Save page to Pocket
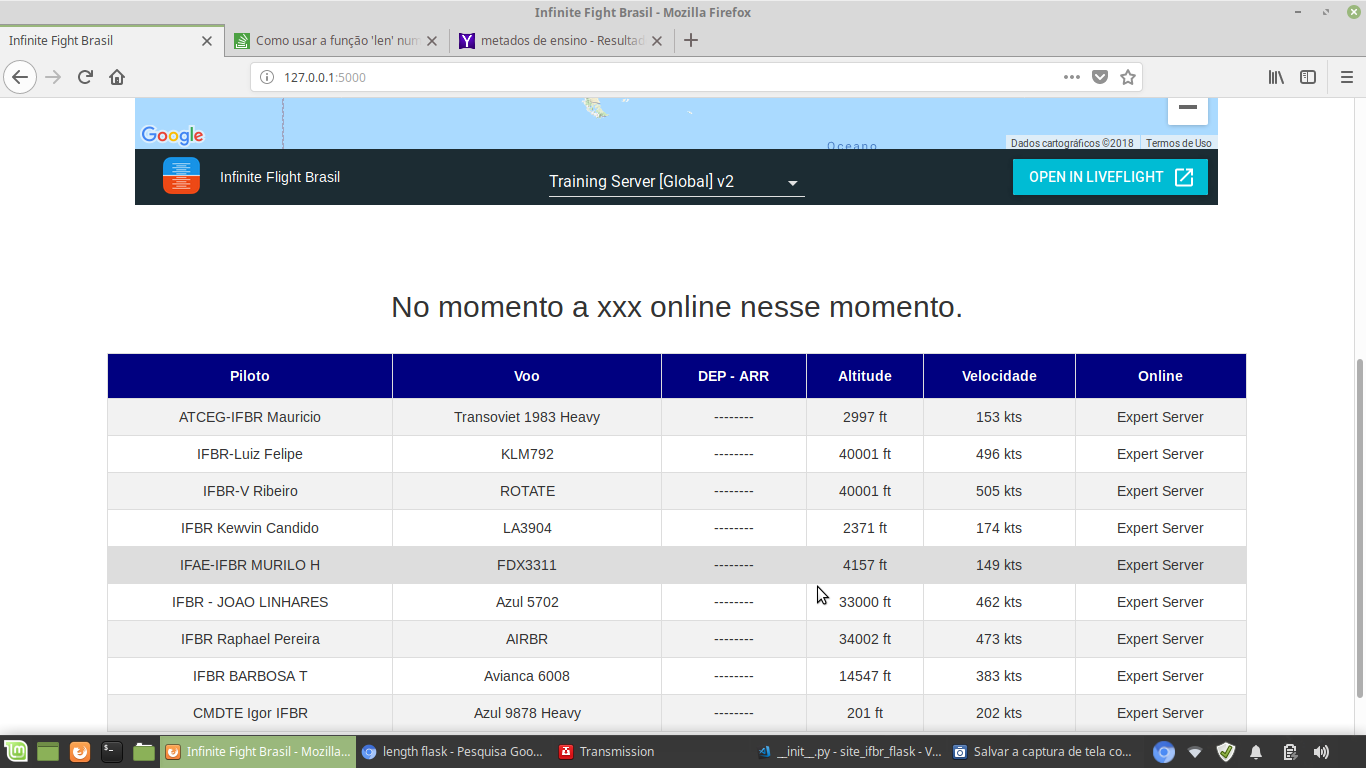This screenshot has height=768, width=1366. click(1099, 77)
